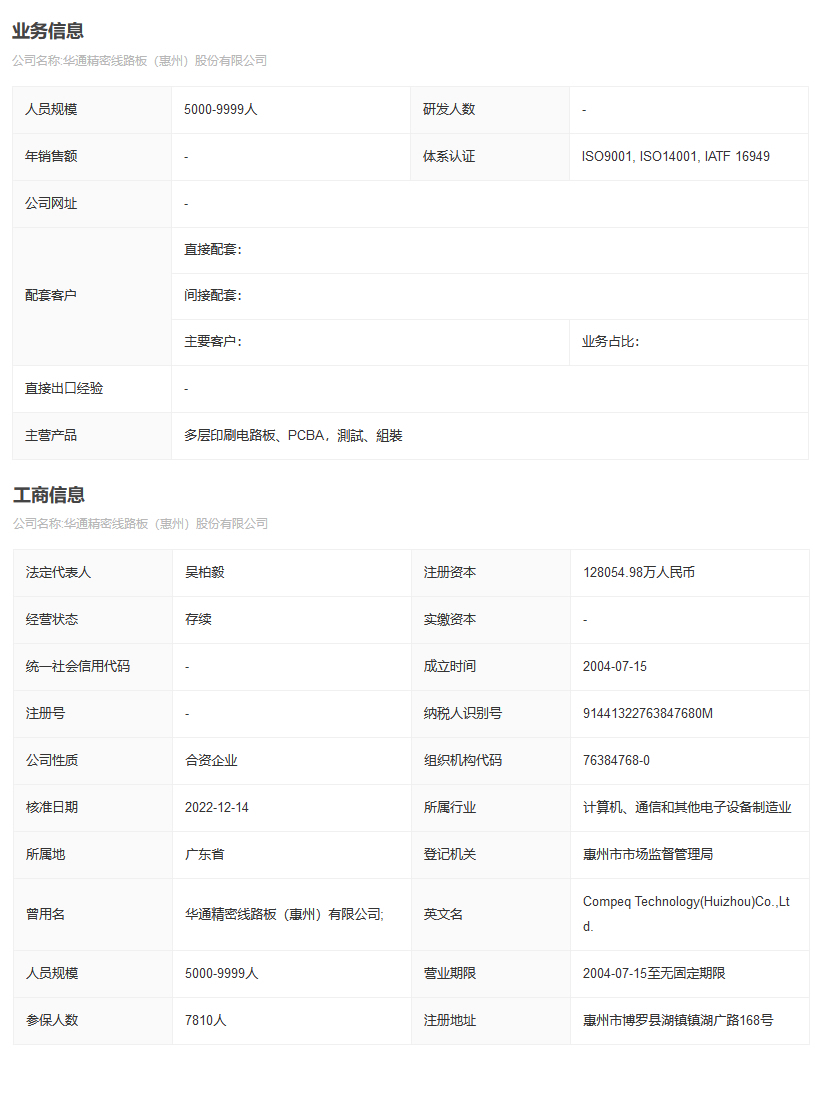Click the 组织机构代码 label
This screenshot has height=1100, width=826.
[x=462, y=760]
